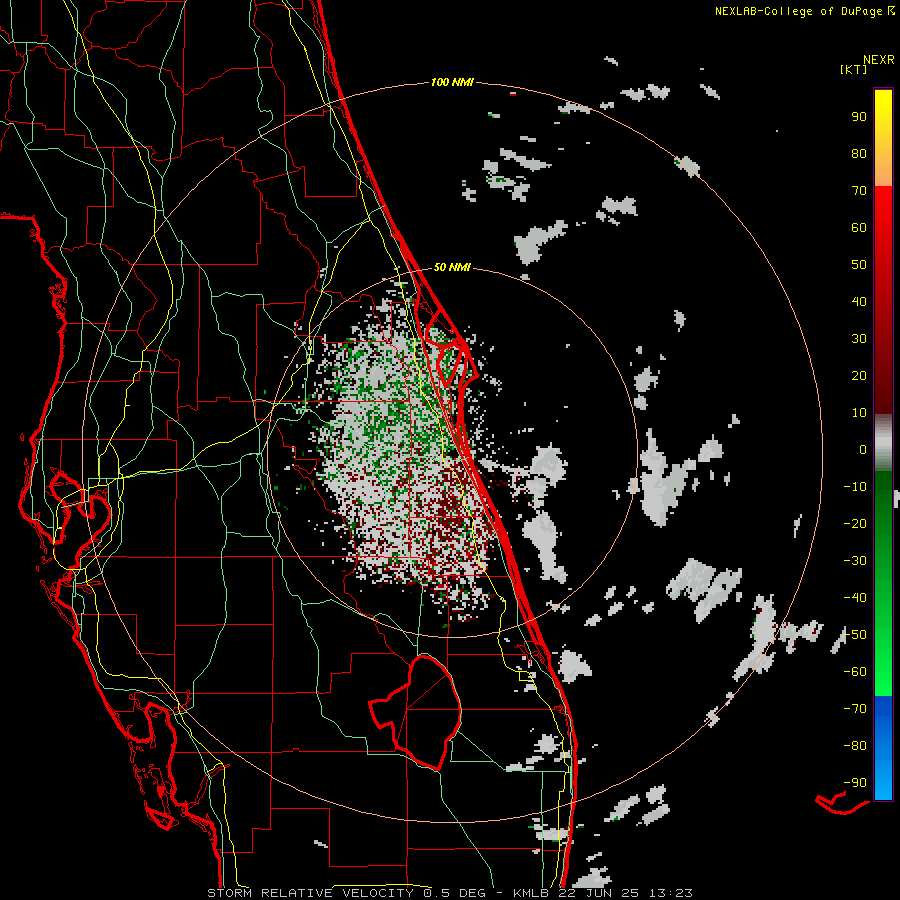Click the 60 value on the velocity scale
The height and width of the screenshot is (900, 900).
click(x=859, y=228)
